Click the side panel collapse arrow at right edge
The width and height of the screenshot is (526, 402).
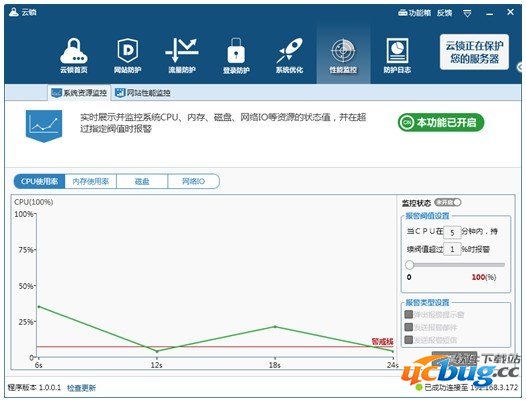point(520,67)
